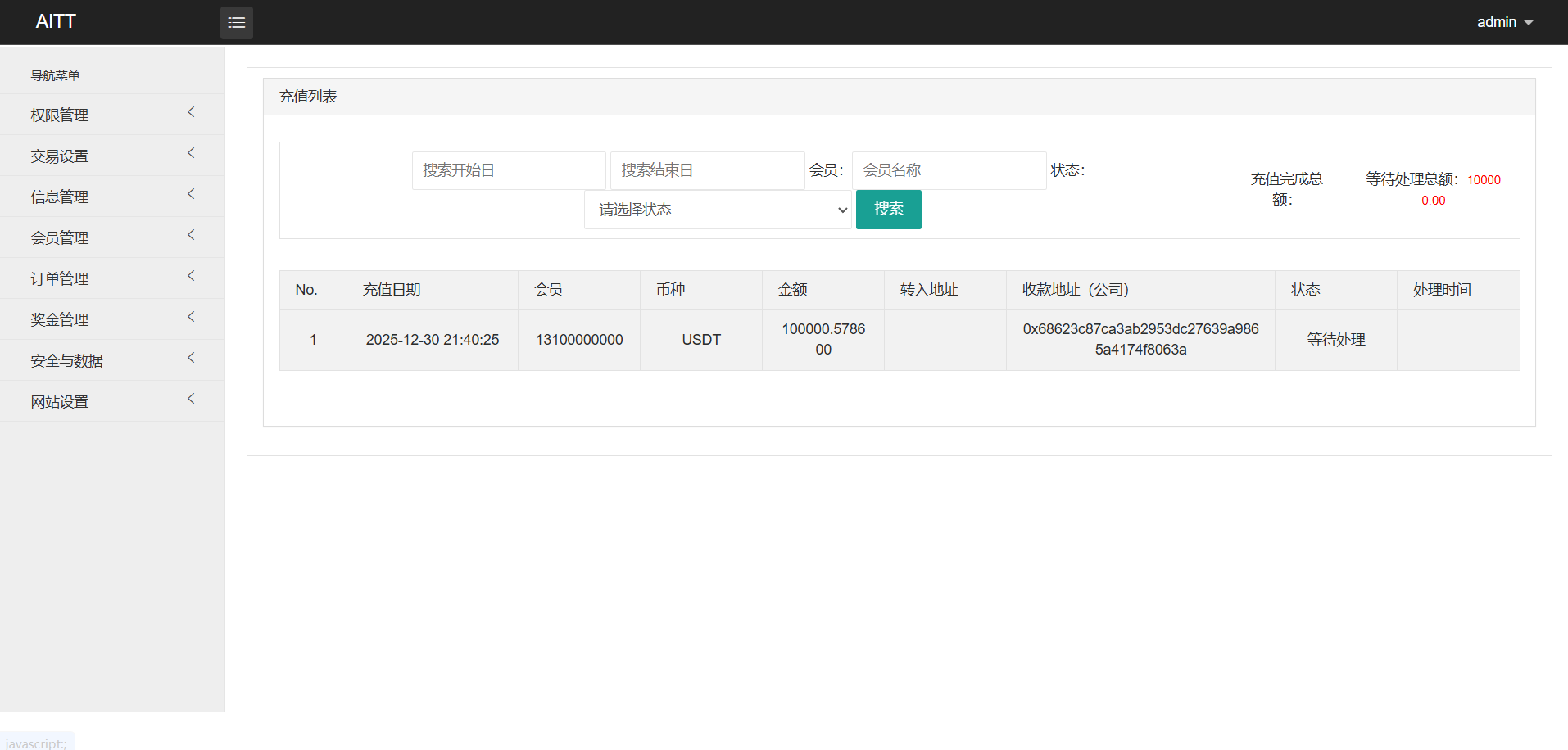This screenshot has width=1568, height=750.
Task: Click the receiving address 0x68623c87 cell
Action: tap(1140, 340)
